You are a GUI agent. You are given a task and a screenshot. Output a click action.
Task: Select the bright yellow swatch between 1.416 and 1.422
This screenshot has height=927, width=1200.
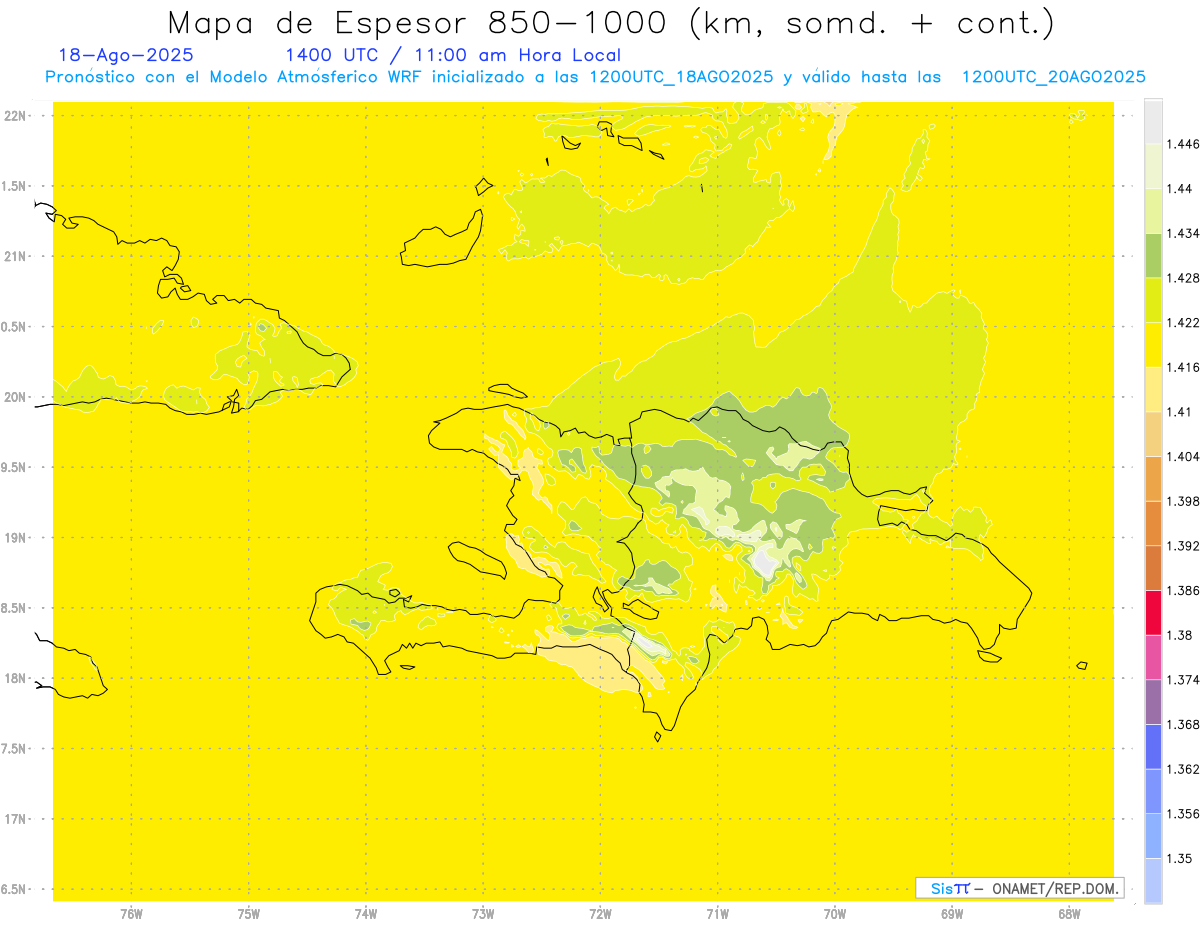click(1153, 344)
